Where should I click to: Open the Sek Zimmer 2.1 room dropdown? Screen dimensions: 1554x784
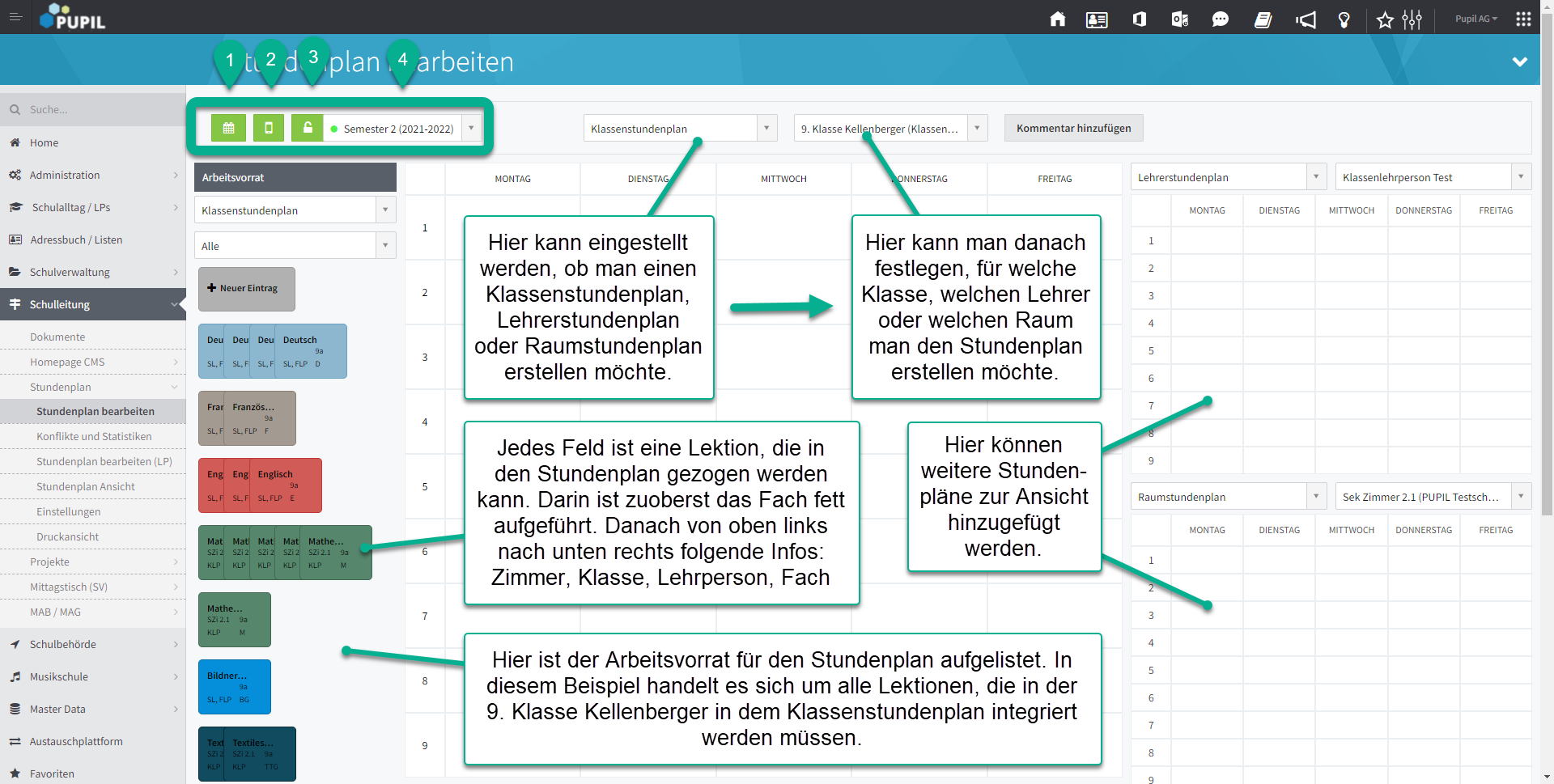[x=1433, y=496]
